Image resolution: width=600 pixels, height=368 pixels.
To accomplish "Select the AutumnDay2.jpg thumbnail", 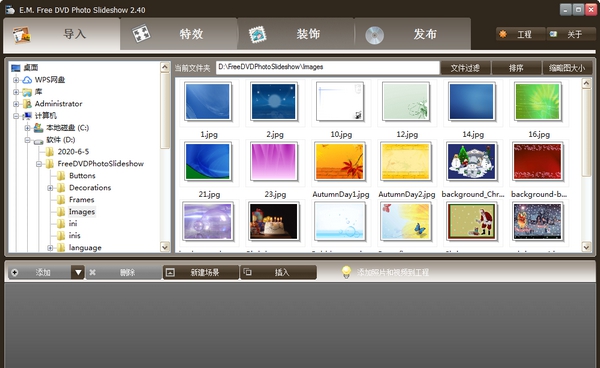I will pyautogui.click(x=406, y=161).
